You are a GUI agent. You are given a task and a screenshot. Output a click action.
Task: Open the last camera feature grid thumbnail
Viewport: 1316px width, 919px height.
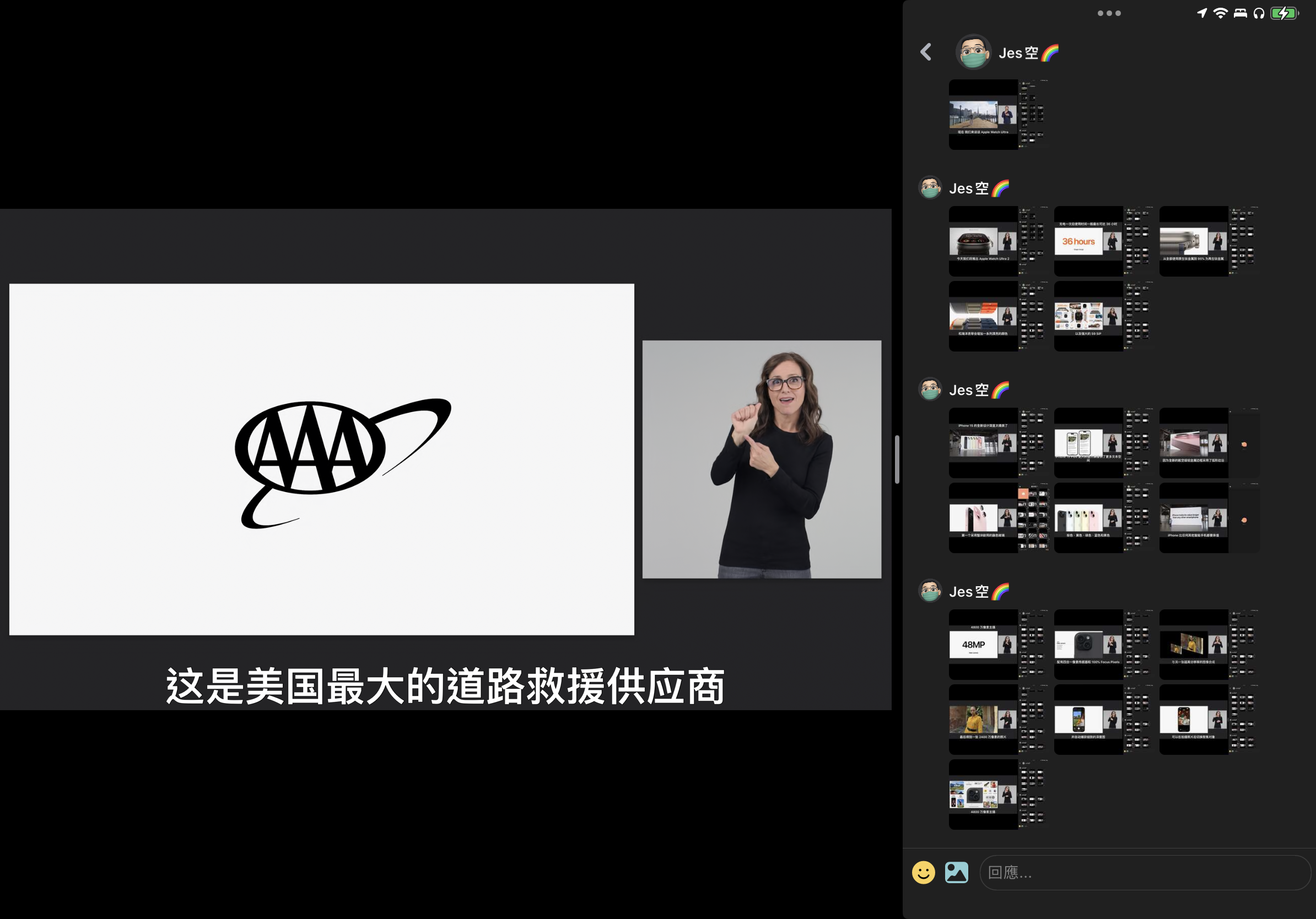pyautogui.click(x=999, y=794)
